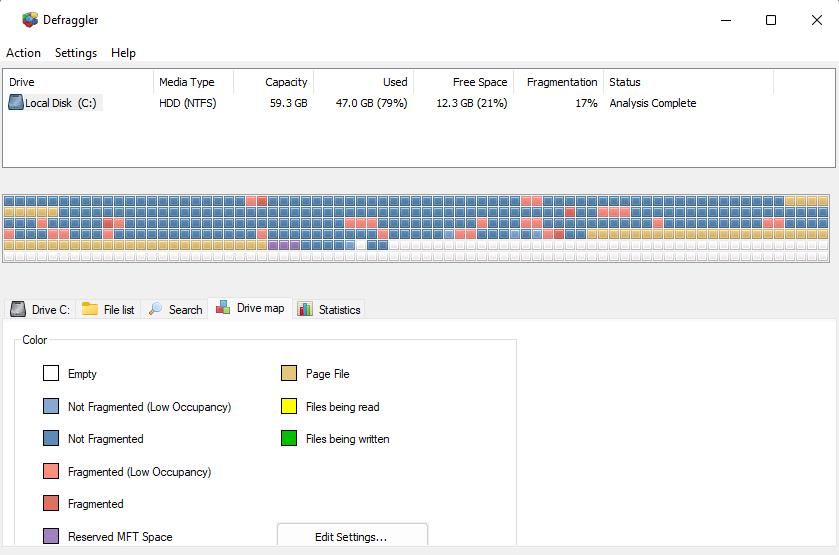Sort drives by Fragmentation column header
The height and width of the screenshot is (555, 839).
[x=562, y=82]
